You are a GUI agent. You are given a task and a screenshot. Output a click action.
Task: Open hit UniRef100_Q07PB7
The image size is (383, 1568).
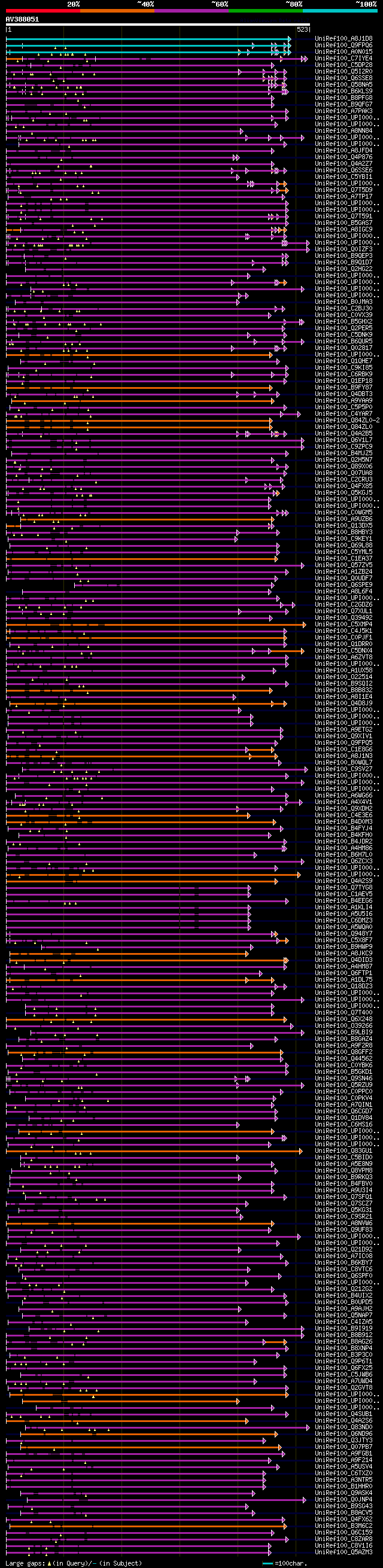[x=344, y=1447]
